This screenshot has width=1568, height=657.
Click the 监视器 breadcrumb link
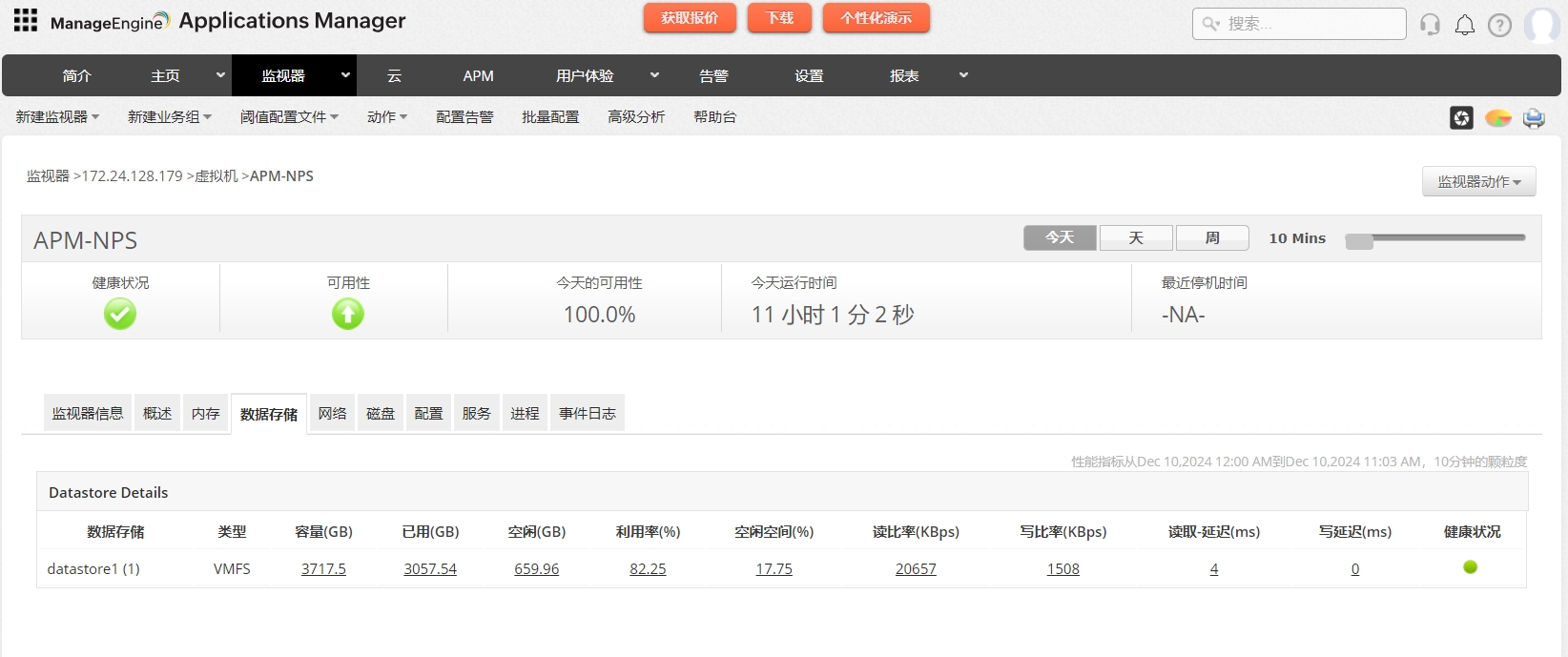tap(48, 176)
